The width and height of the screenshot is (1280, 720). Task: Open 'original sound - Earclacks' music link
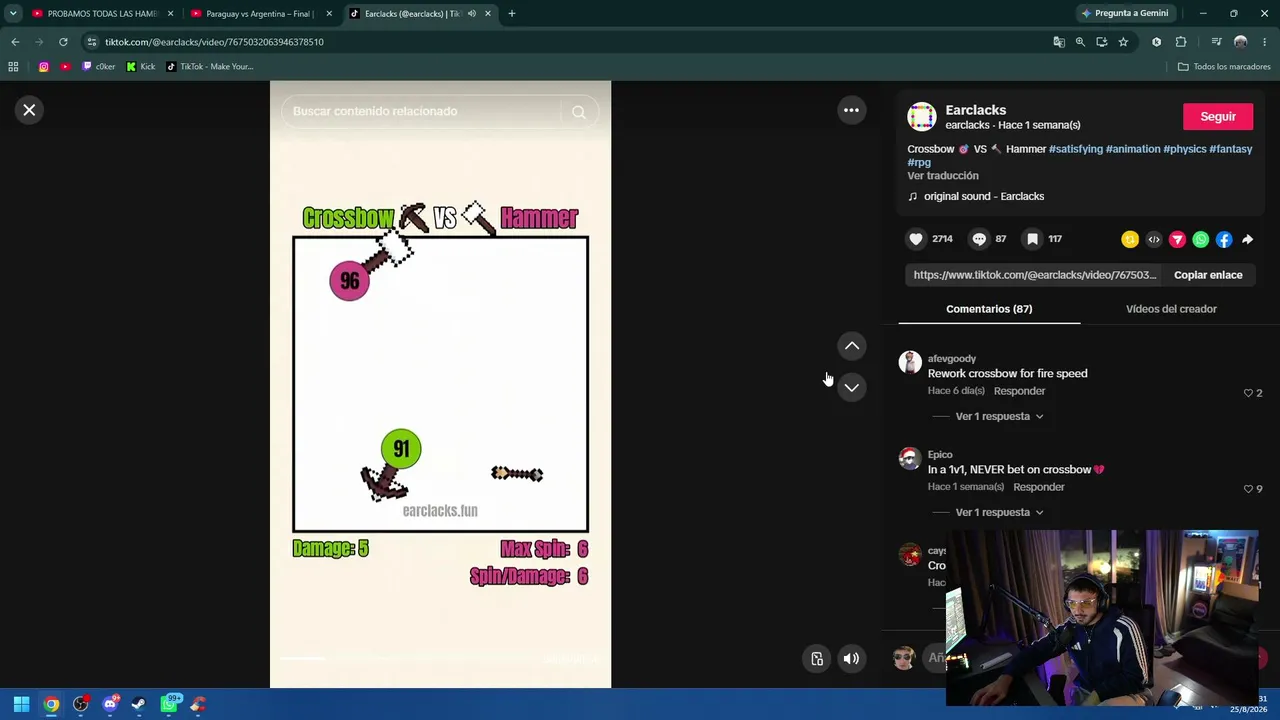tap(984, 197)
